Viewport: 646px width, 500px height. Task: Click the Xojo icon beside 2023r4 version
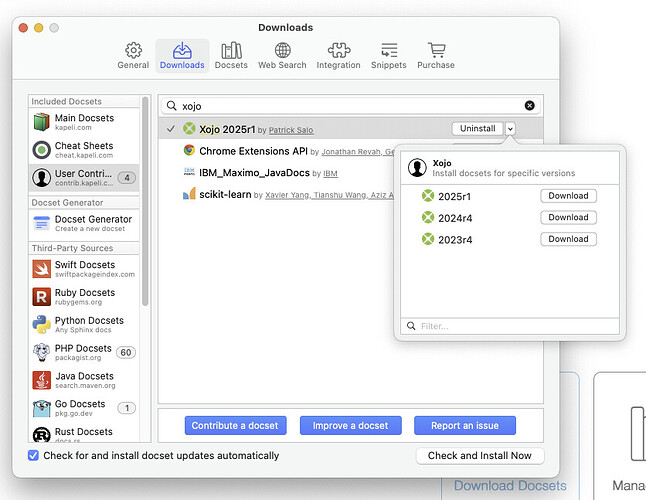[428, 239]
